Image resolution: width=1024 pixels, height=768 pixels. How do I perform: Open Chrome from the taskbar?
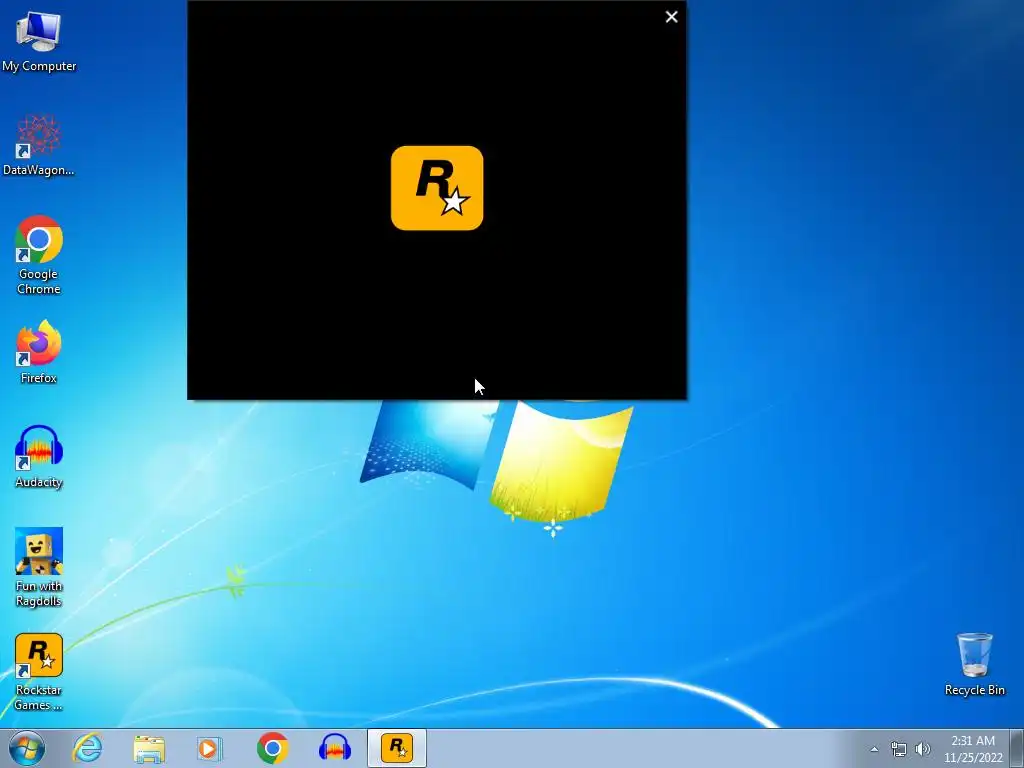272,748
